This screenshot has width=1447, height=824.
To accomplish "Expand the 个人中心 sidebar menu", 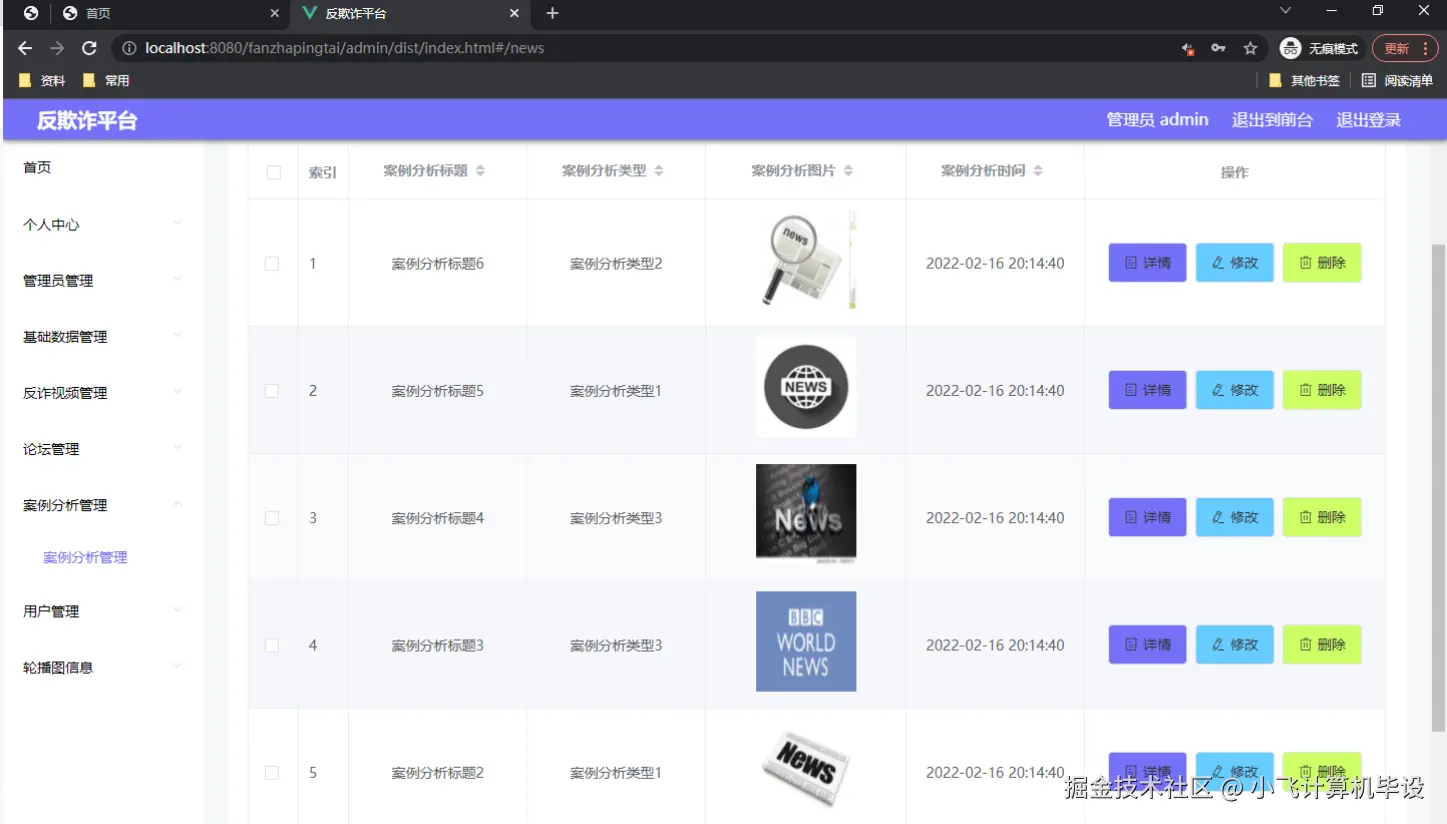I will coord(103,224).
